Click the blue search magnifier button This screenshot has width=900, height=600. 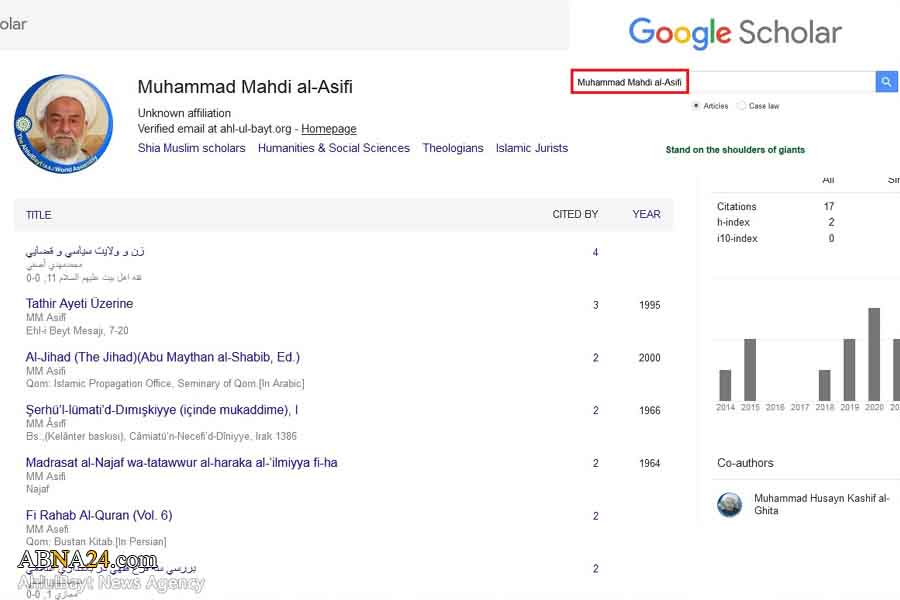coord(886,82)
